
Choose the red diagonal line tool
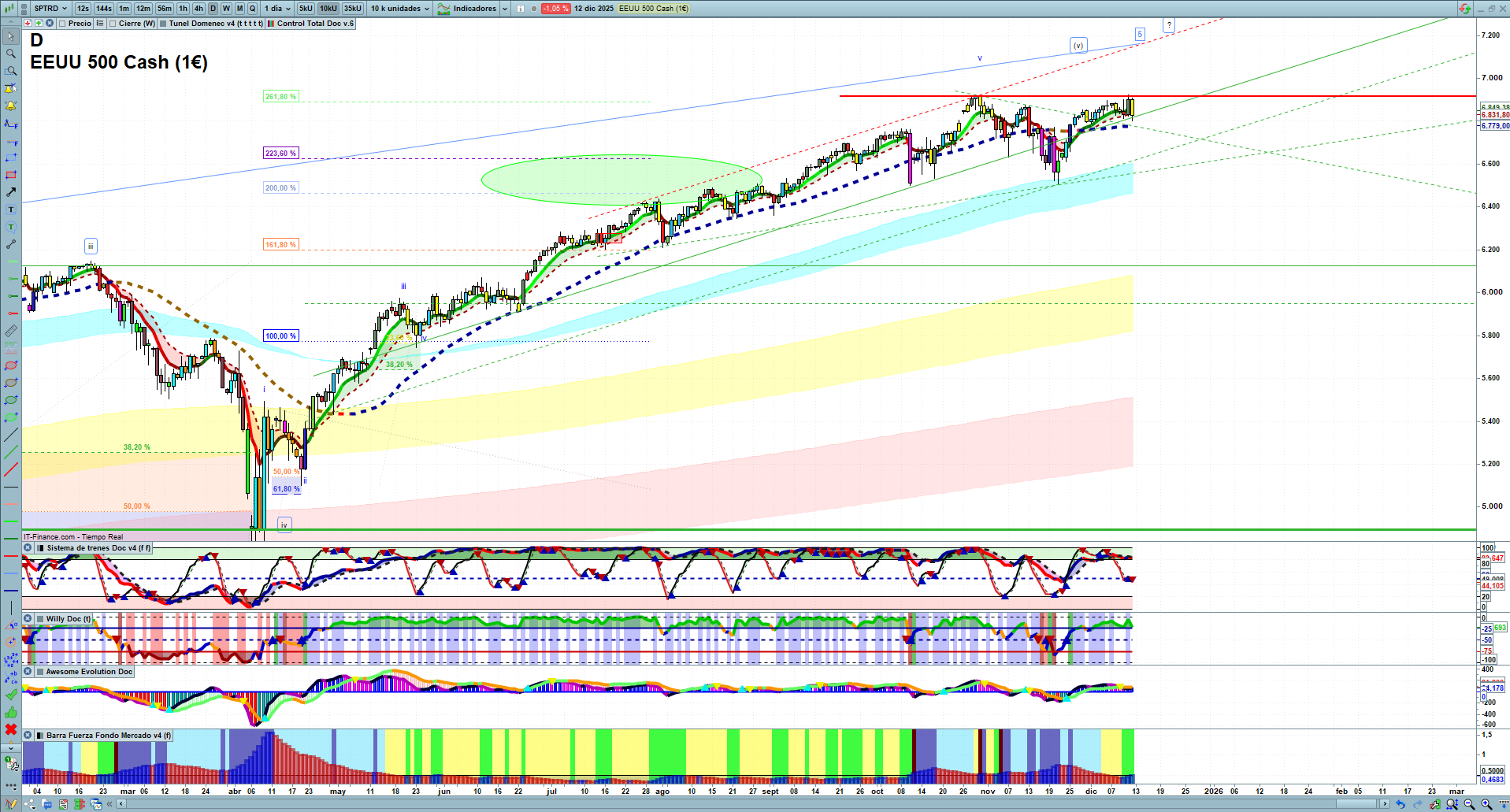click(11, 469)
